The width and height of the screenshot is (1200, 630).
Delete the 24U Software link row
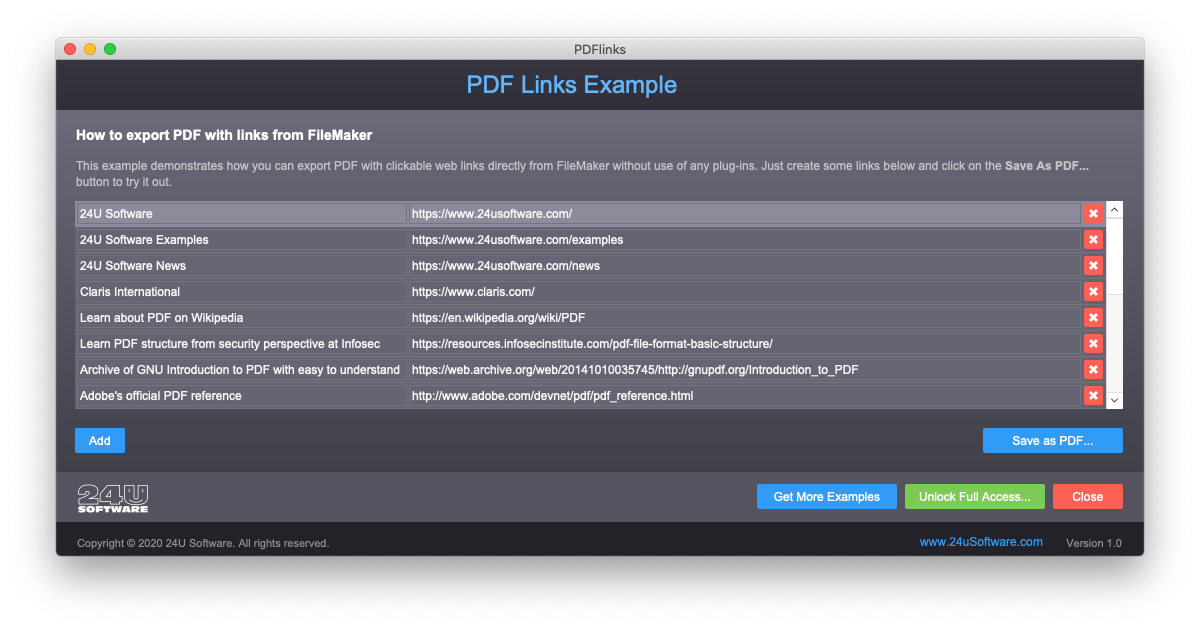1093,213
